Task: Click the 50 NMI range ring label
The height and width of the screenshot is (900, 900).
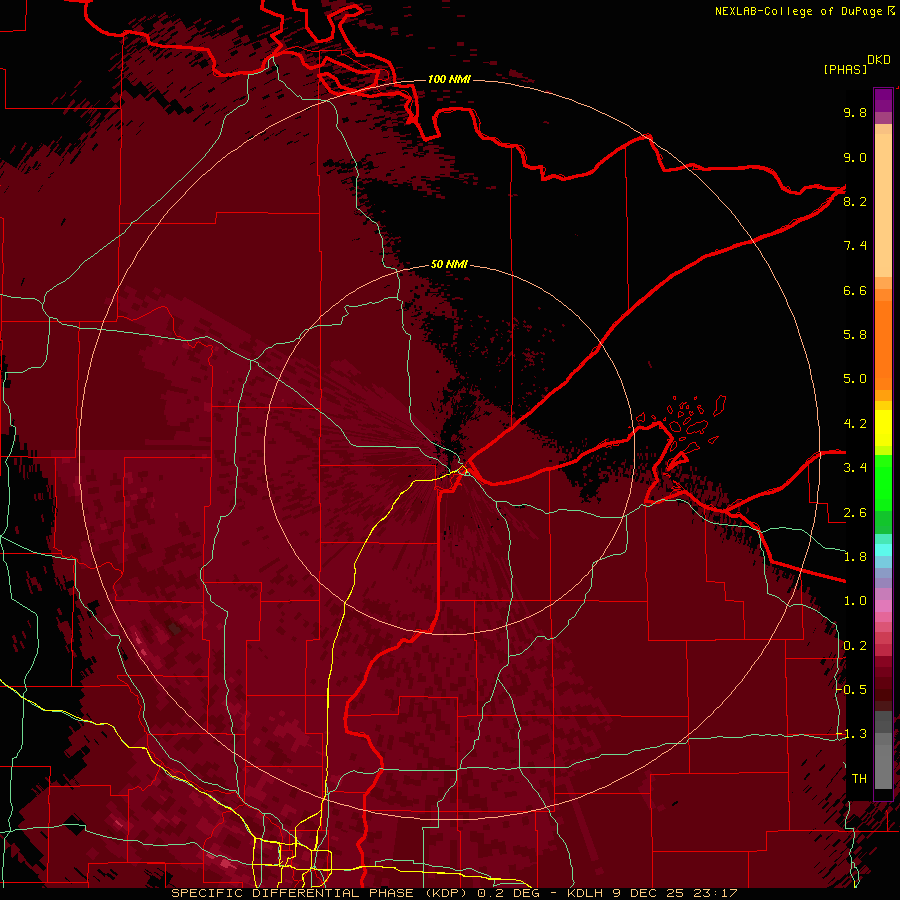Action: point(449,265)
